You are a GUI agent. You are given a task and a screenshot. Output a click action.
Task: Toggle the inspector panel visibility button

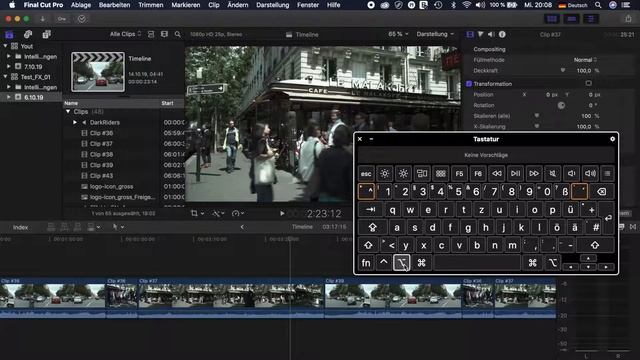click(x=591, y=19)
